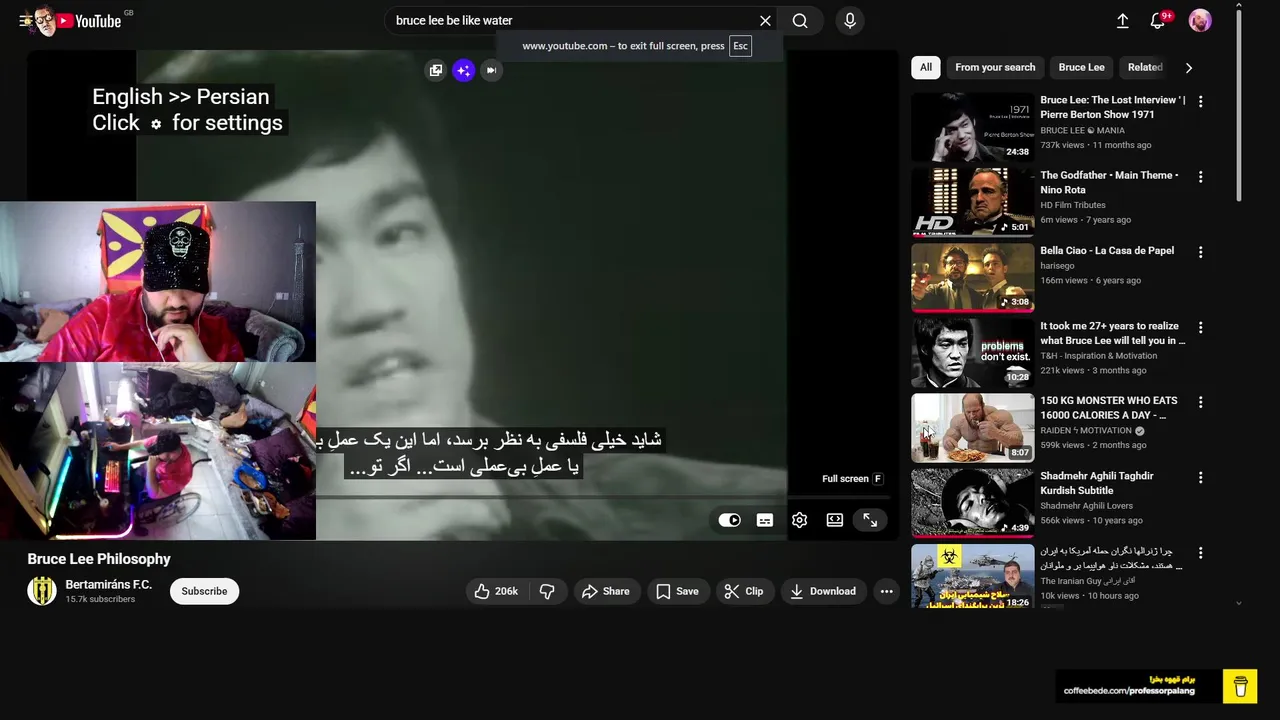Open the Bertamiráns F.C. channel avatar
The image size is (1280, 720).
[42, 591]
